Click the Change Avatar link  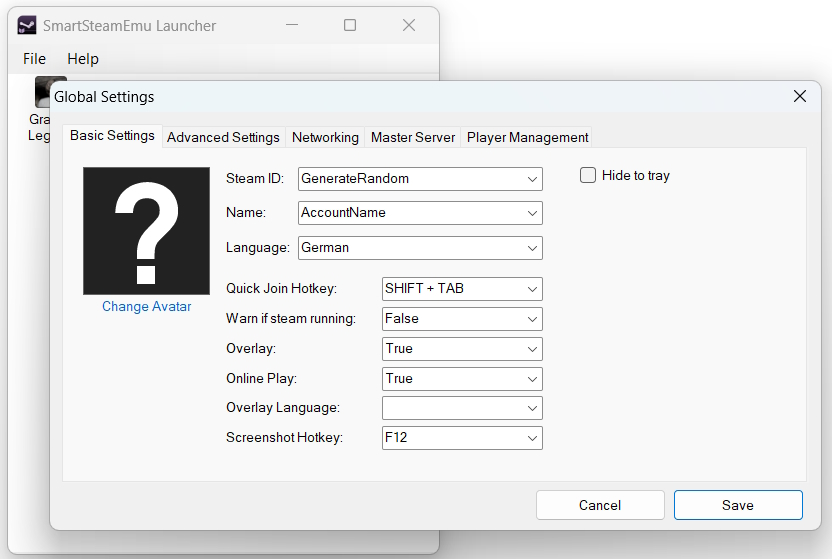coord(146,307)
